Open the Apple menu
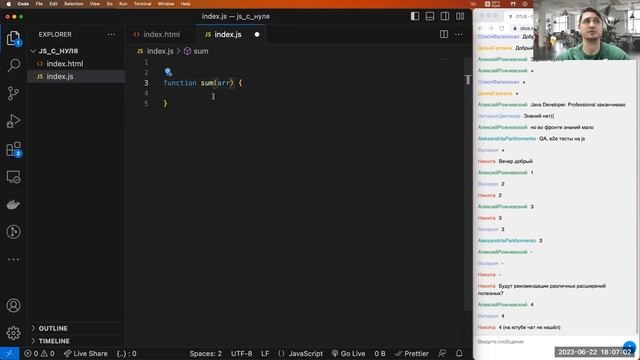 click(8, 4)
